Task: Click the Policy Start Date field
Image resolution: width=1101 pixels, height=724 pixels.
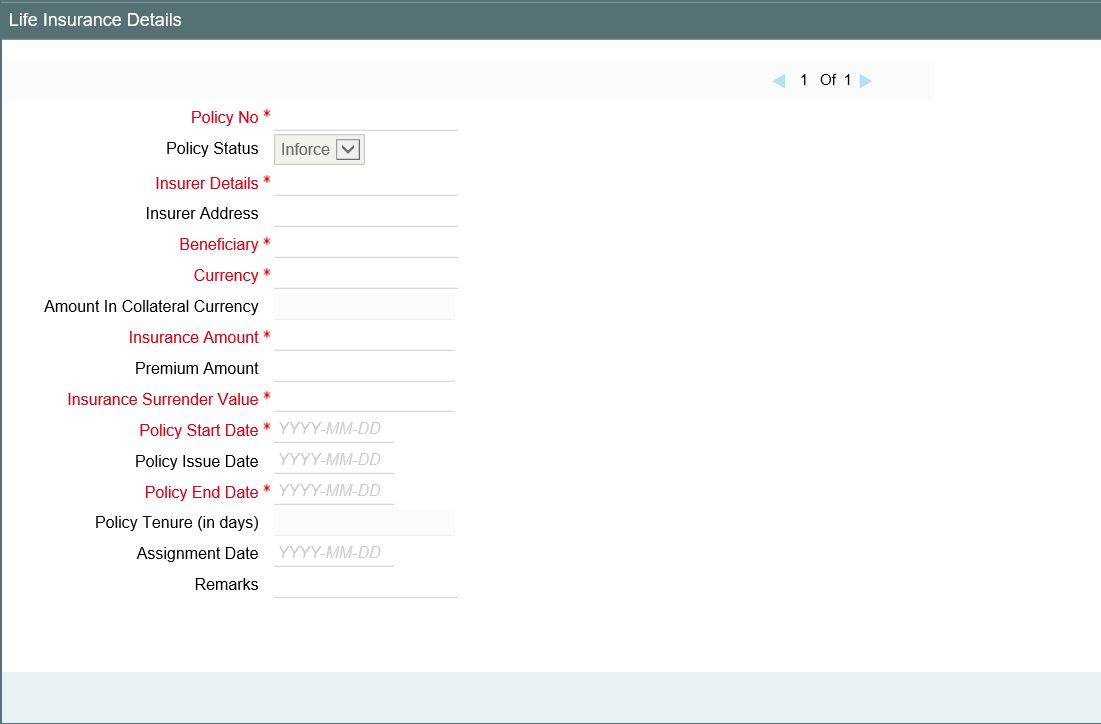Action: (334, 429)
